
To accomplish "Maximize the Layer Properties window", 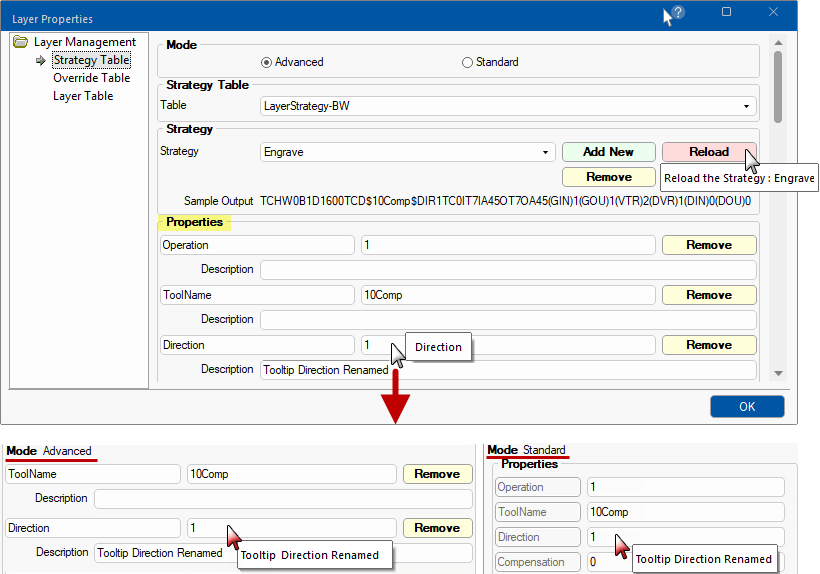I will [726, 13].
